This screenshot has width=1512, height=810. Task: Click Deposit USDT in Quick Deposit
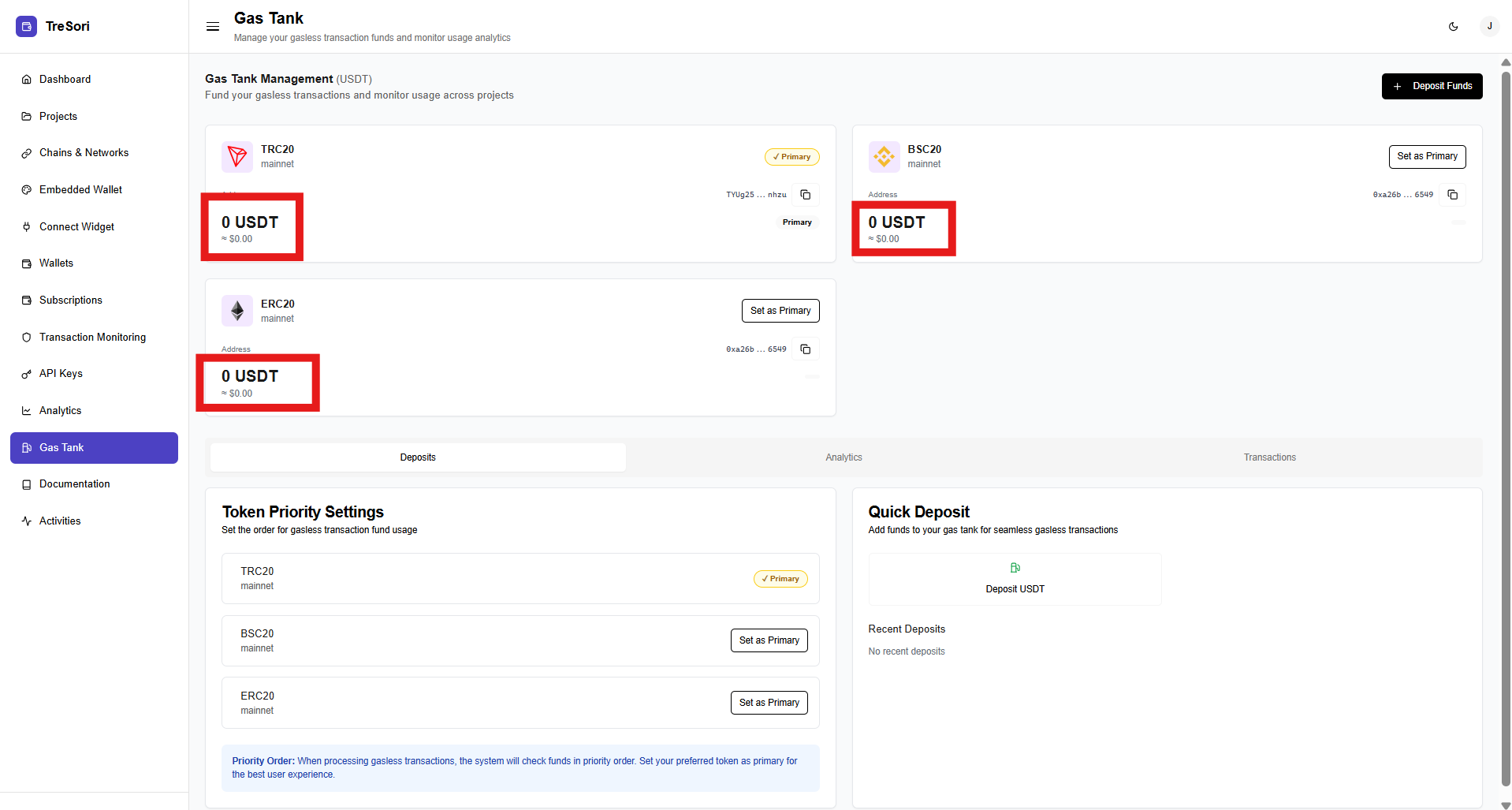(x=1015, y=580)
